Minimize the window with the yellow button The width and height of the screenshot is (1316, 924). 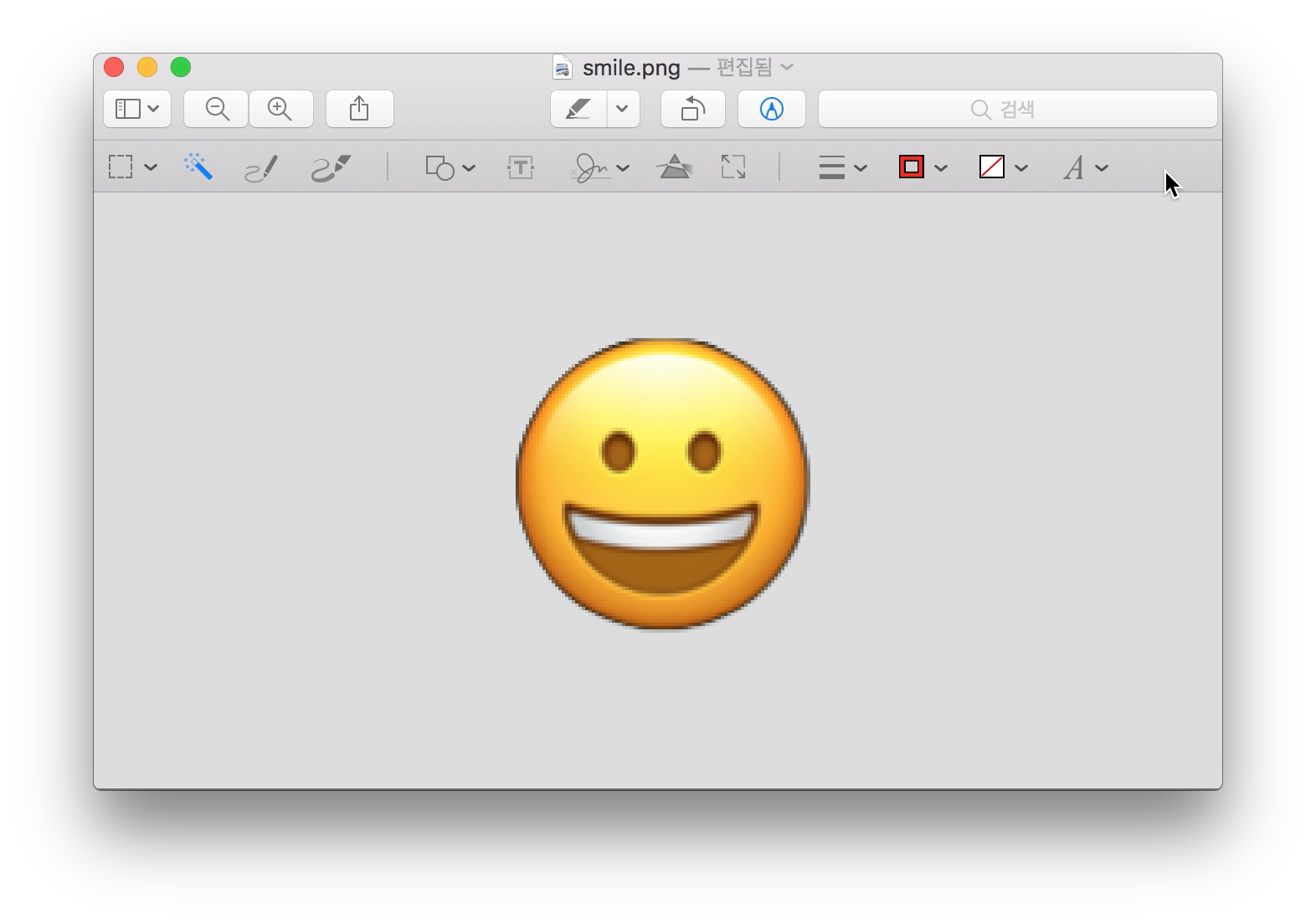147,67
